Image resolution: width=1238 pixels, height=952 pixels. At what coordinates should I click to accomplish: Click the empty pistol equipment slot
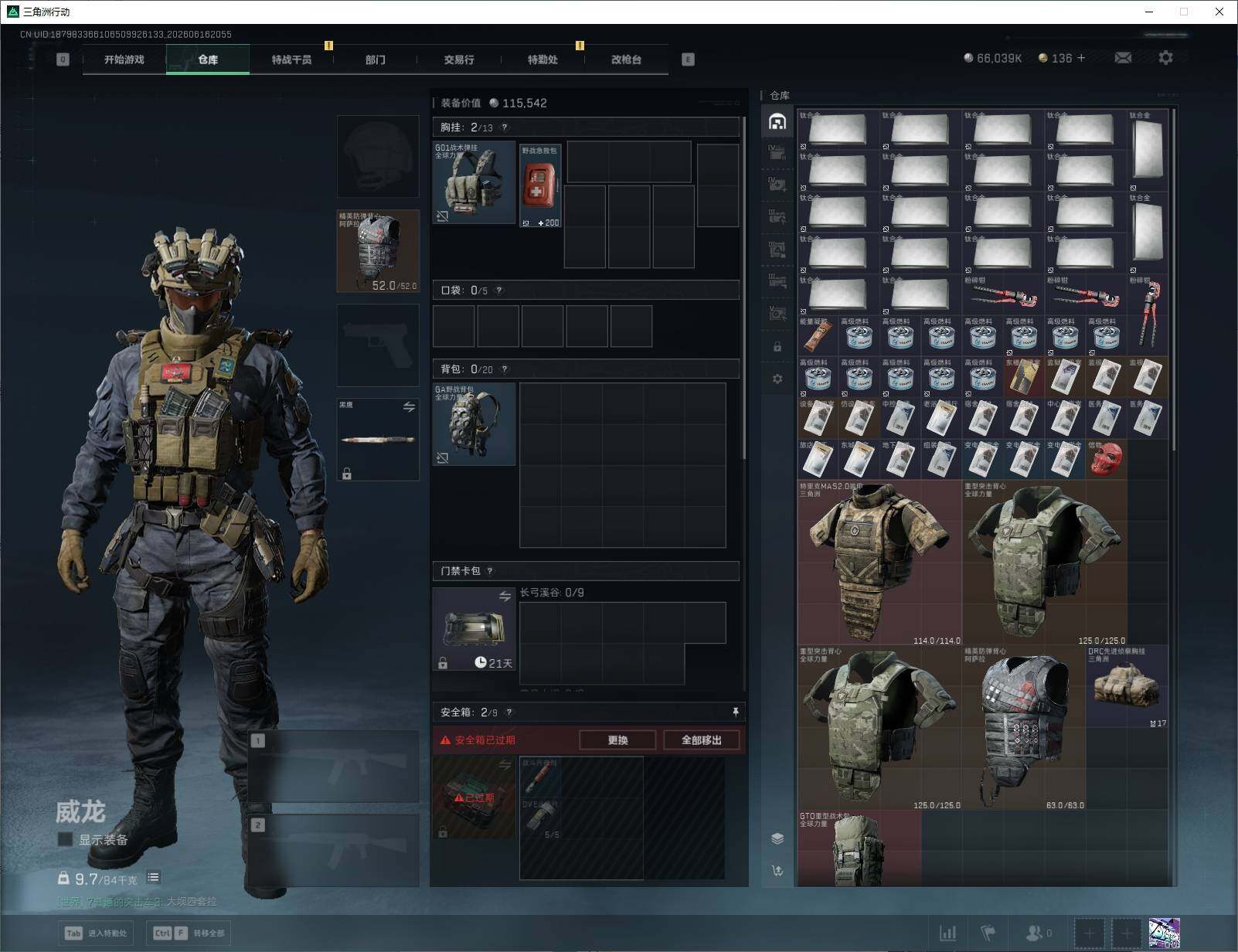pos(378,345)
